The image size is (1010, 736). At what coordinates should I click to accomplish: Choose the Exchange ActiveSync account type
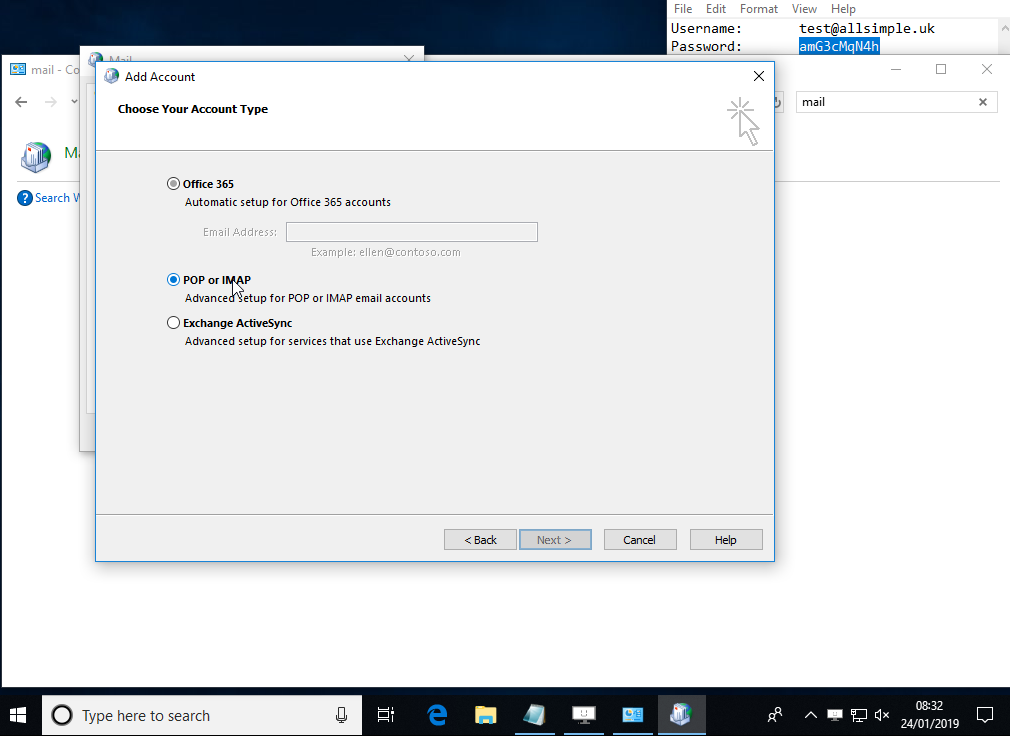click(x=174, y=323)
